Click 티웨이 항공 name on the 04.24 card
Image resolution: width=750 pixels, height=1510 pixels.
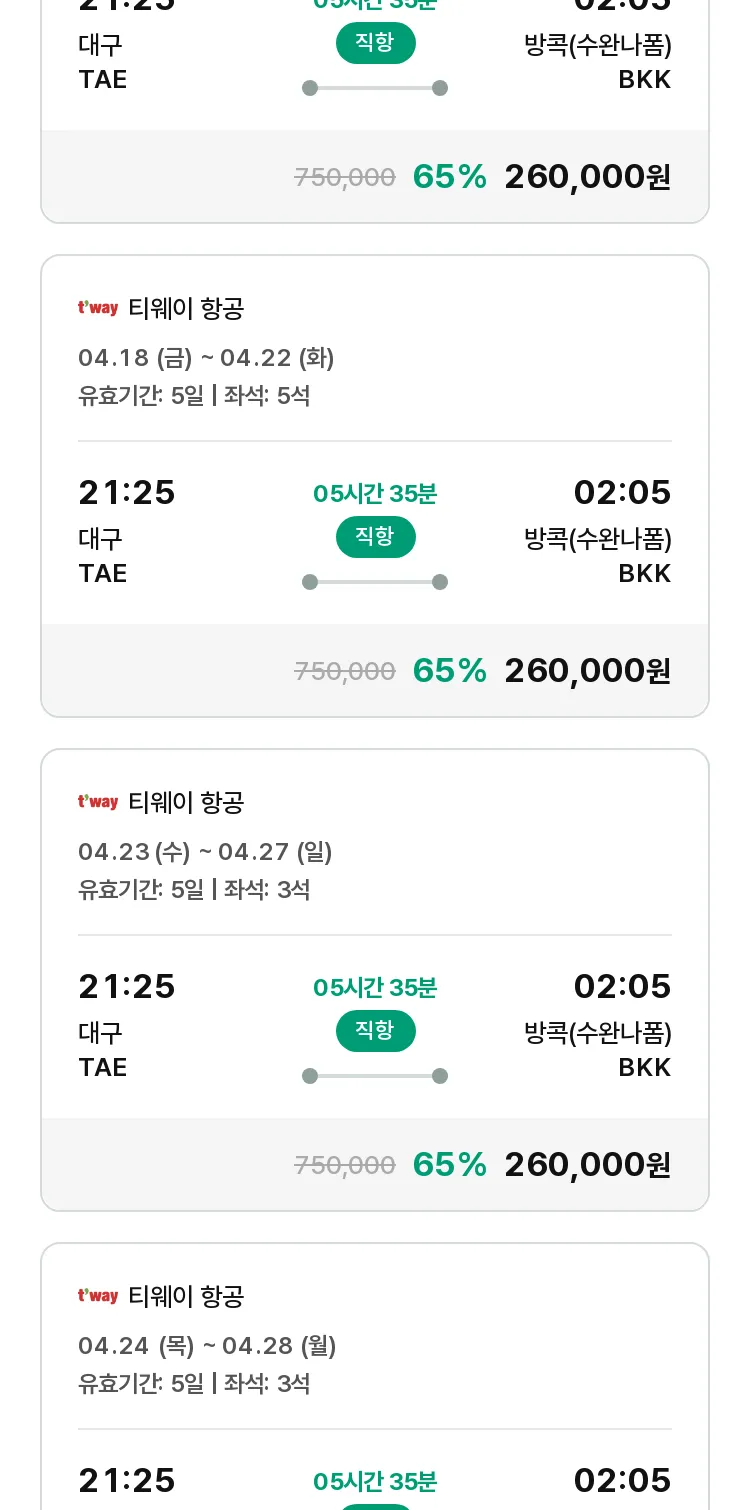pyautogui.click(x=186, y=1297)
